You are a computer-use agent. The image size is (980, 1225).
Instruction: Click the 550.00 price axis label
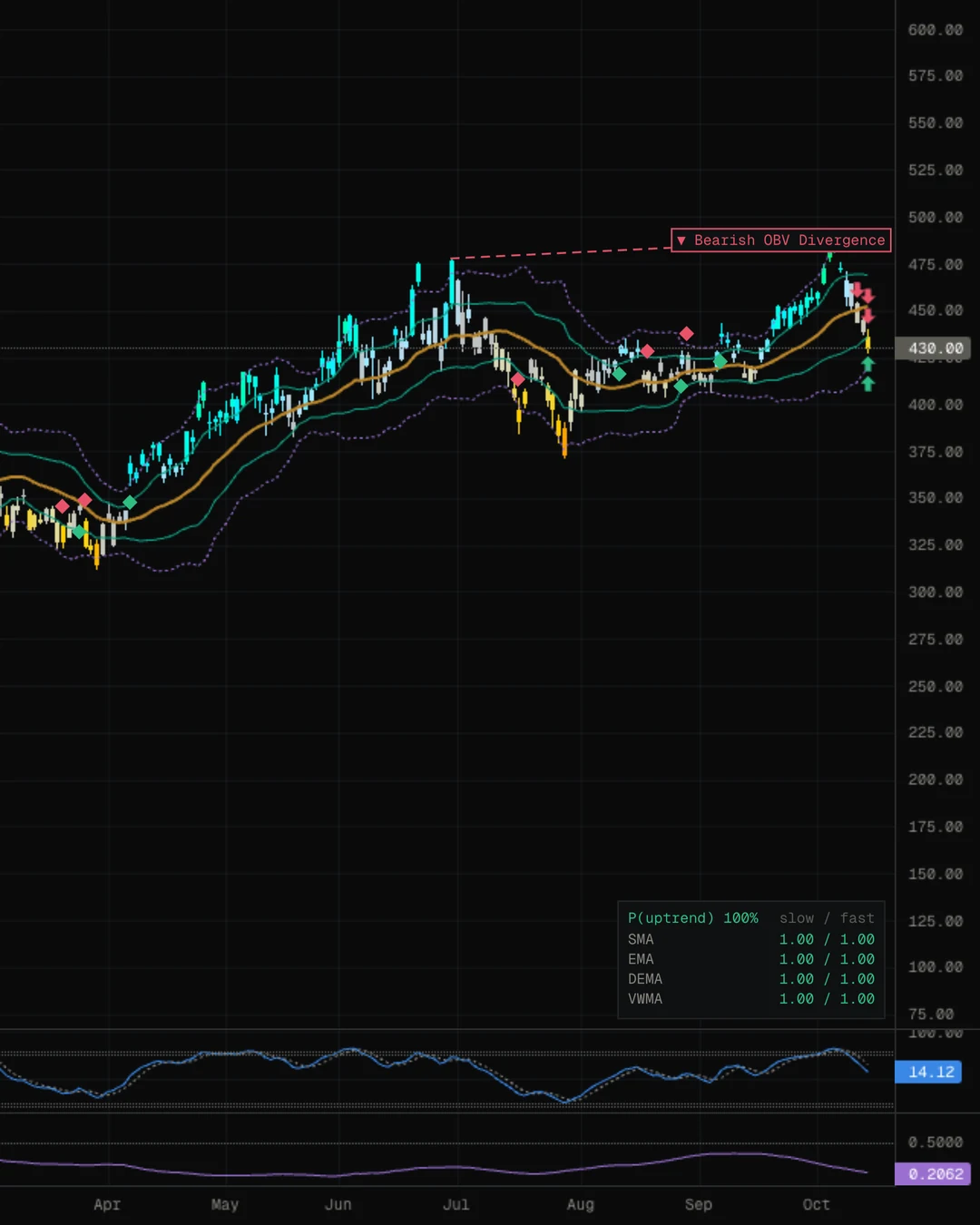tap(936, 123)
